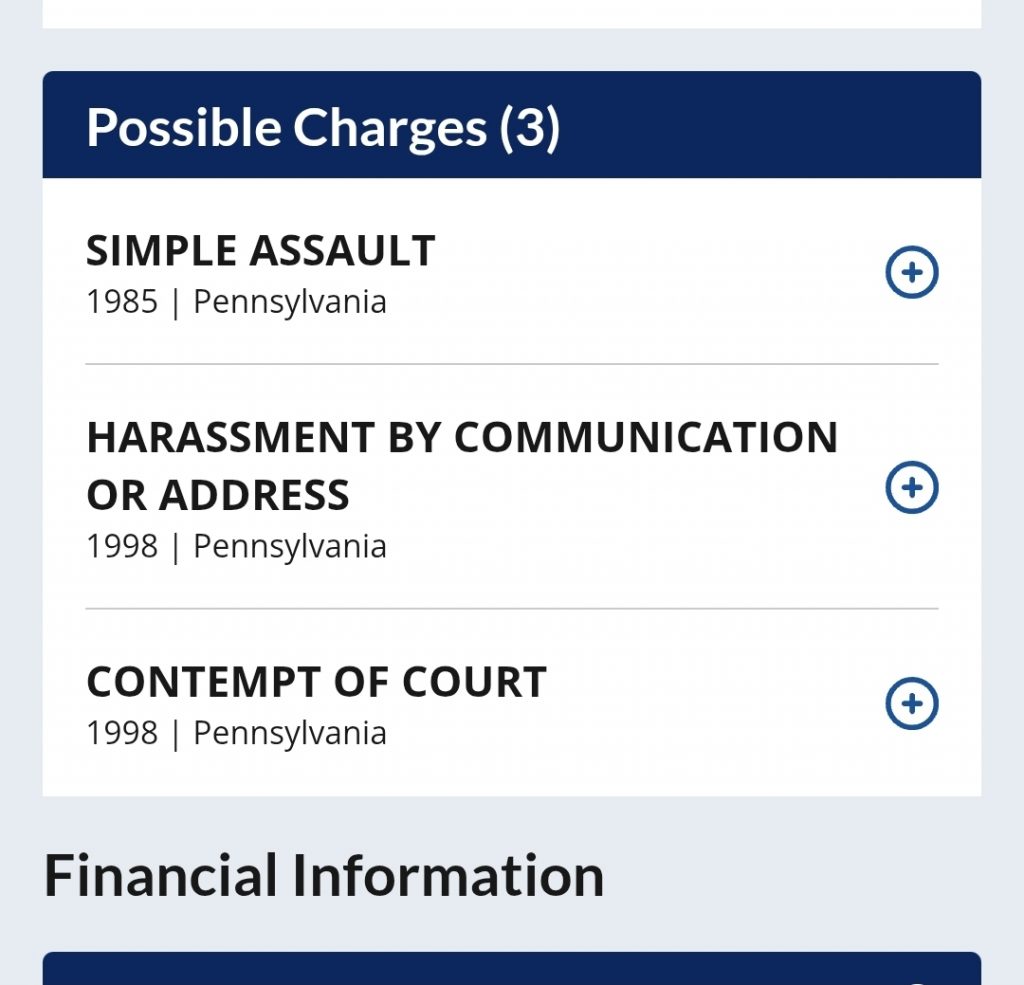Click the 'OR ADDRESS' line of the harassment title
Image resolution: width=1024 pixels, height=985 pixels.
point(218,495)
